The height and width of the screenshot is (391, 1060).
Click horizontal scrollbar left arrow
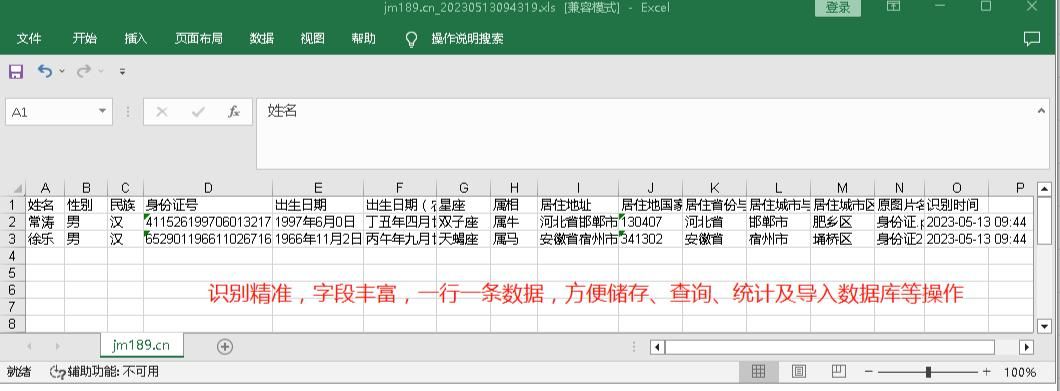coord(657,347)
